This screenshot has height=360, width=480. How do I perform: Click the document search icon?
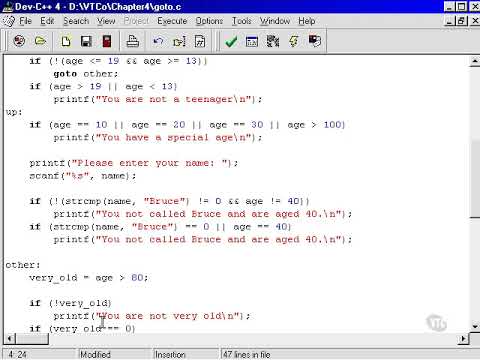coord(200,41)
